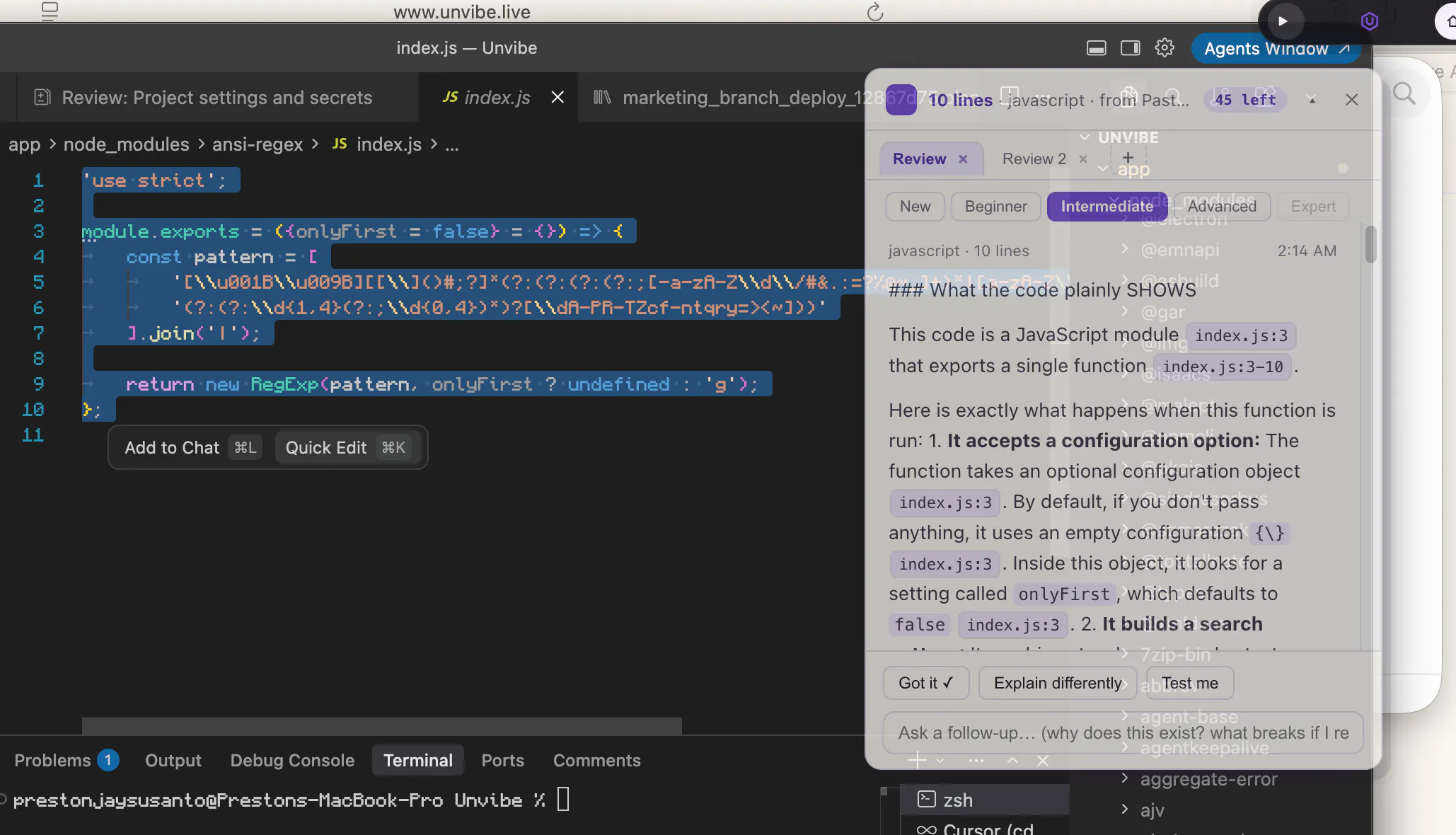Open the Ports panel tab

(502, 760)
